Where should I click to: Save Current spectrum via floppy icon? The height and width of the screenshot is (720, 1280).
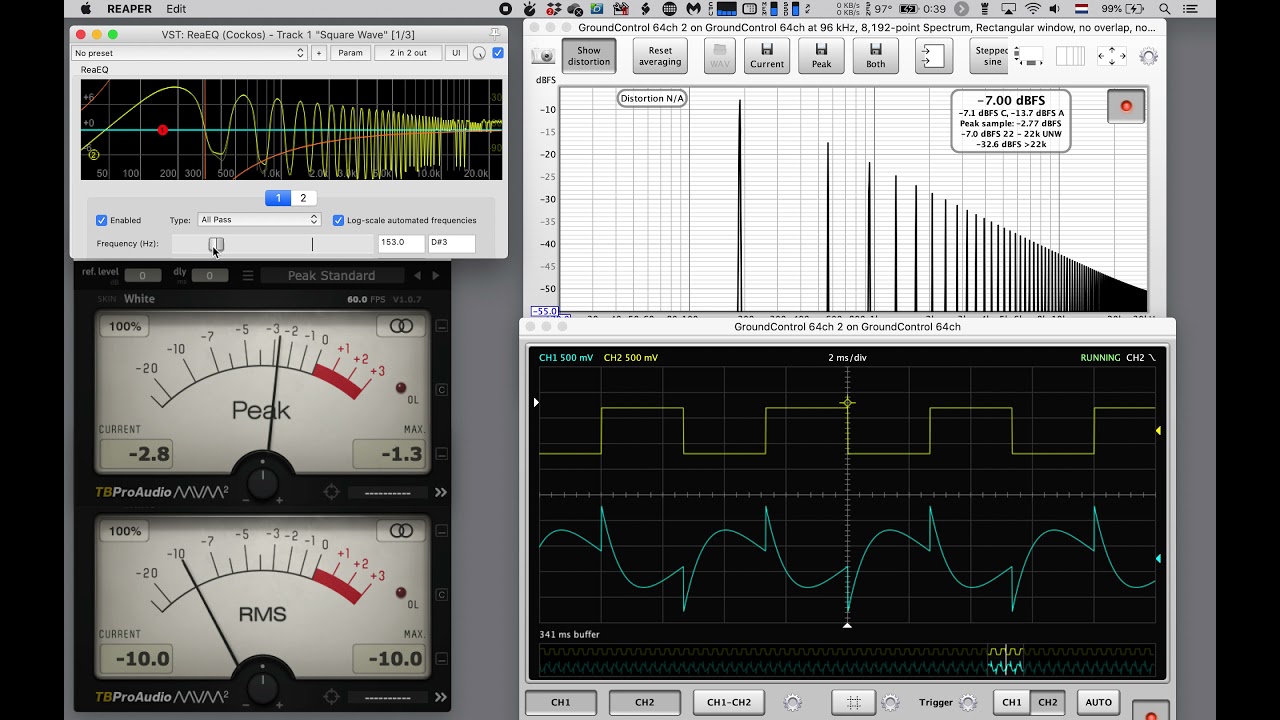click(x=767, y=55)
